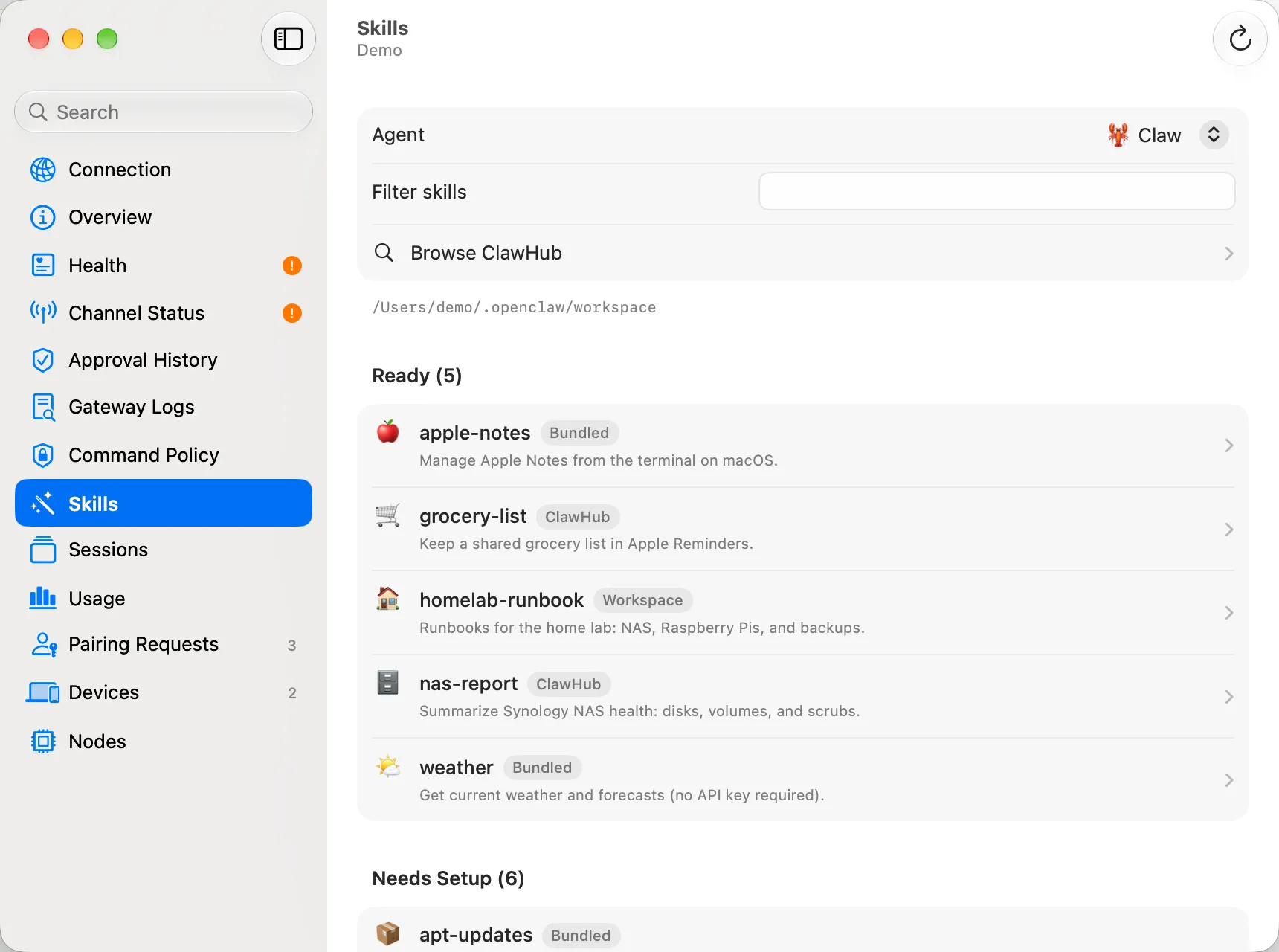Click the Approval History shield icon
This screenshot has width=1279, height=952.
tap(43, 360)
